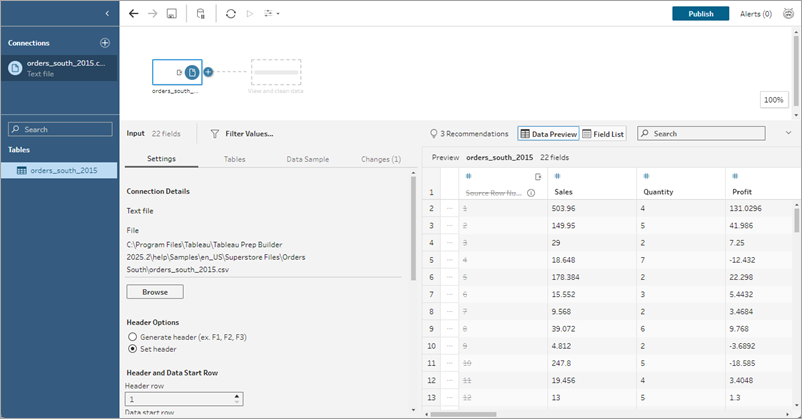
Task: Open the 100% zoom level control
Action: [773, 100]
